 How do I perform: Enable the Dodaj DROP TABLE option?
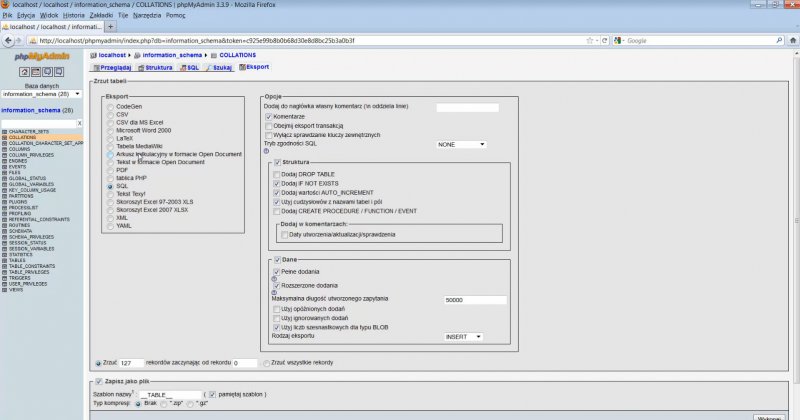[277, 173]
